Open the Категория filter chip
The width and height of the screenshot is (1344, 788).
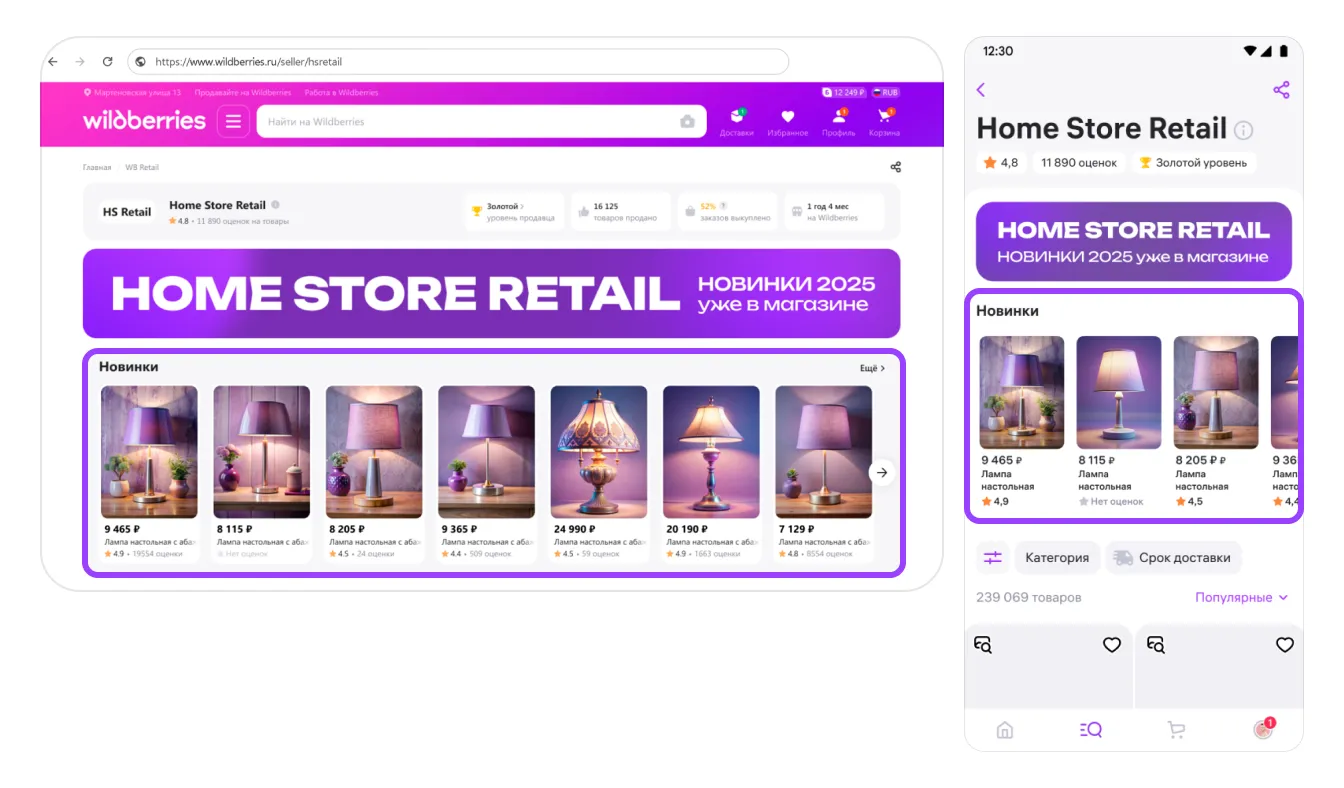pos(1056,558)
